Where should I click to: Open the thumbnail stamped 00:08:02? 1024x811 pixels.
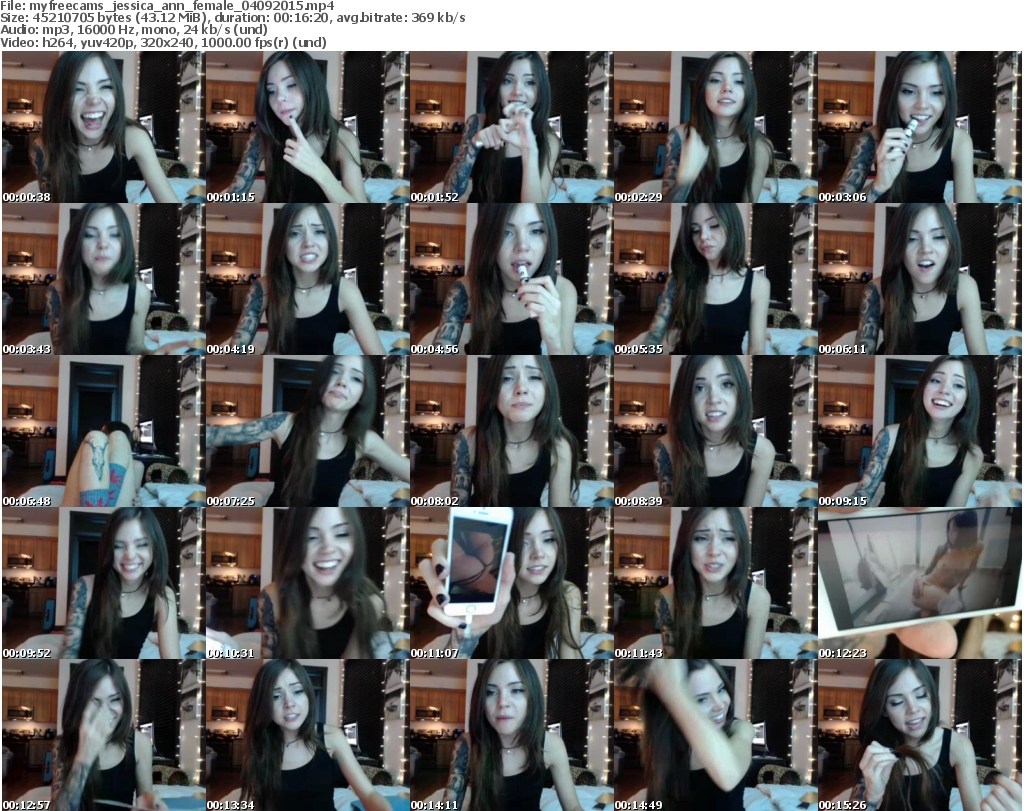pyautogui.click(x=511, y=431)
